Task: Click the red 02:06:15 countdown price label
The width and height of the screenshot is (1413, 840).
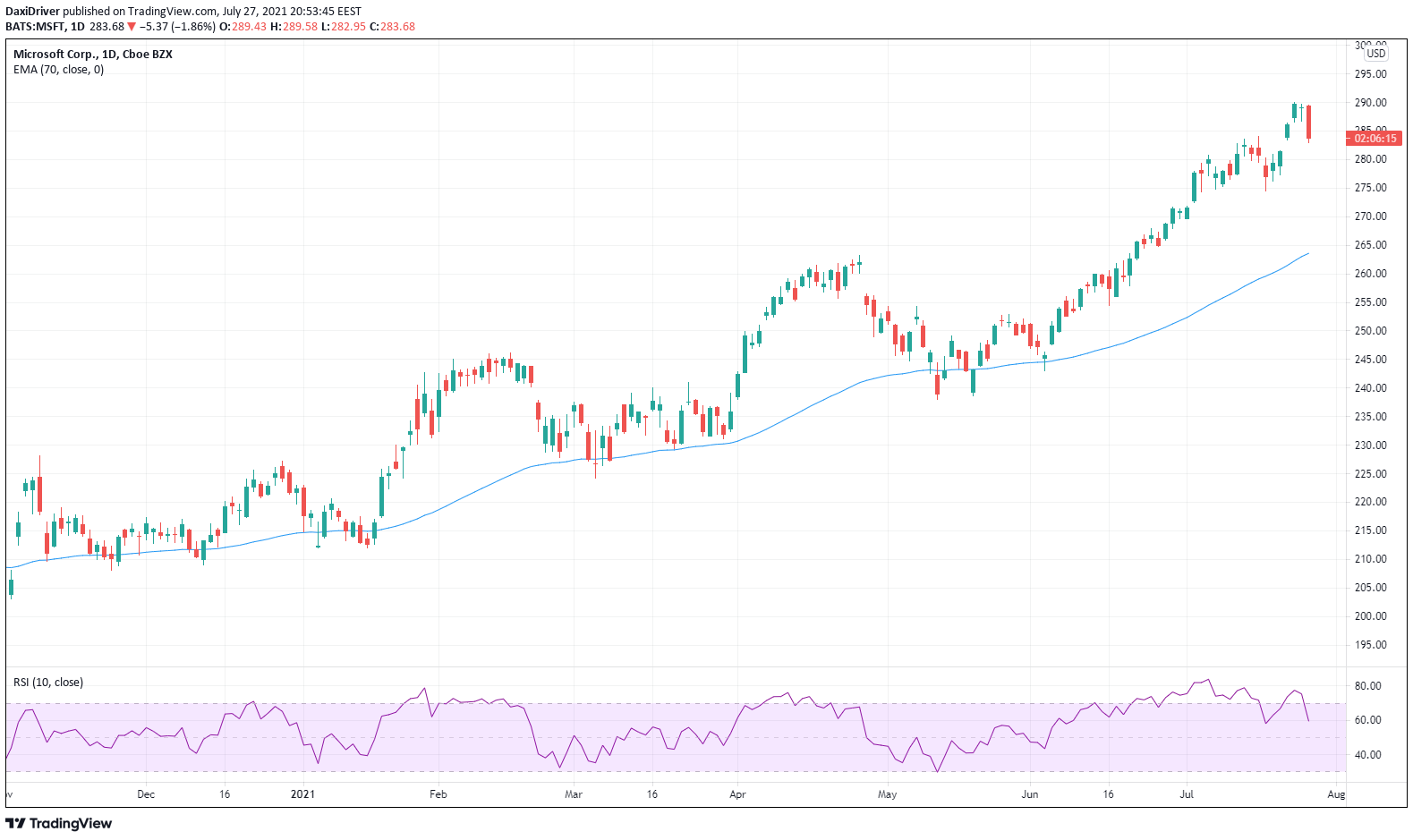Action: 1374,139
